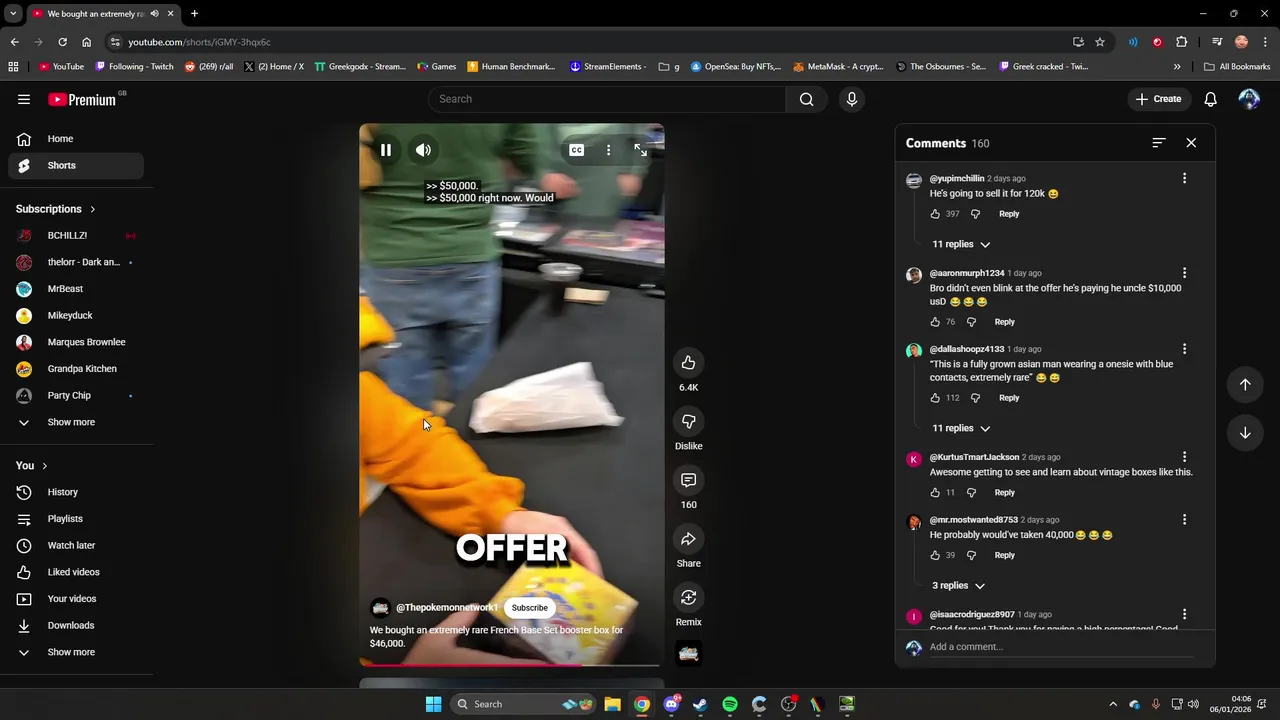Open Spotify from the taskbar
Image resolution: width=1280 pixels, height=720 pixels.
click(x=730, y=704)
